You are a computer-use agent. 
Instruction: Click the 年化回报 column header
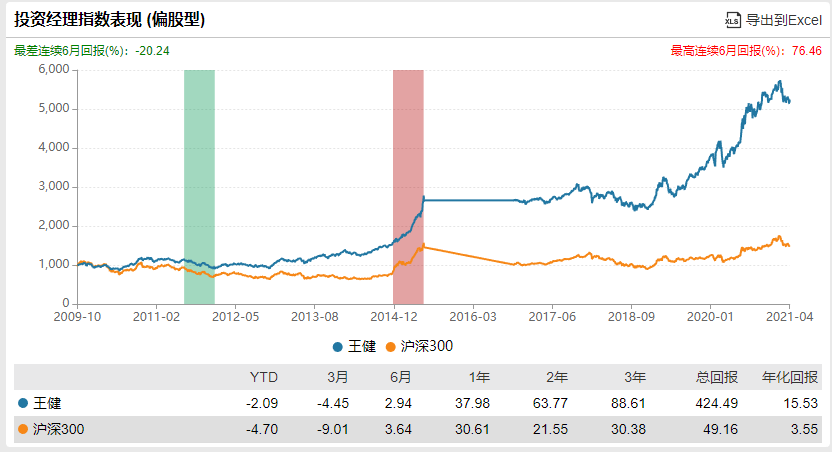pyautogui.click(x=790, y=377)
